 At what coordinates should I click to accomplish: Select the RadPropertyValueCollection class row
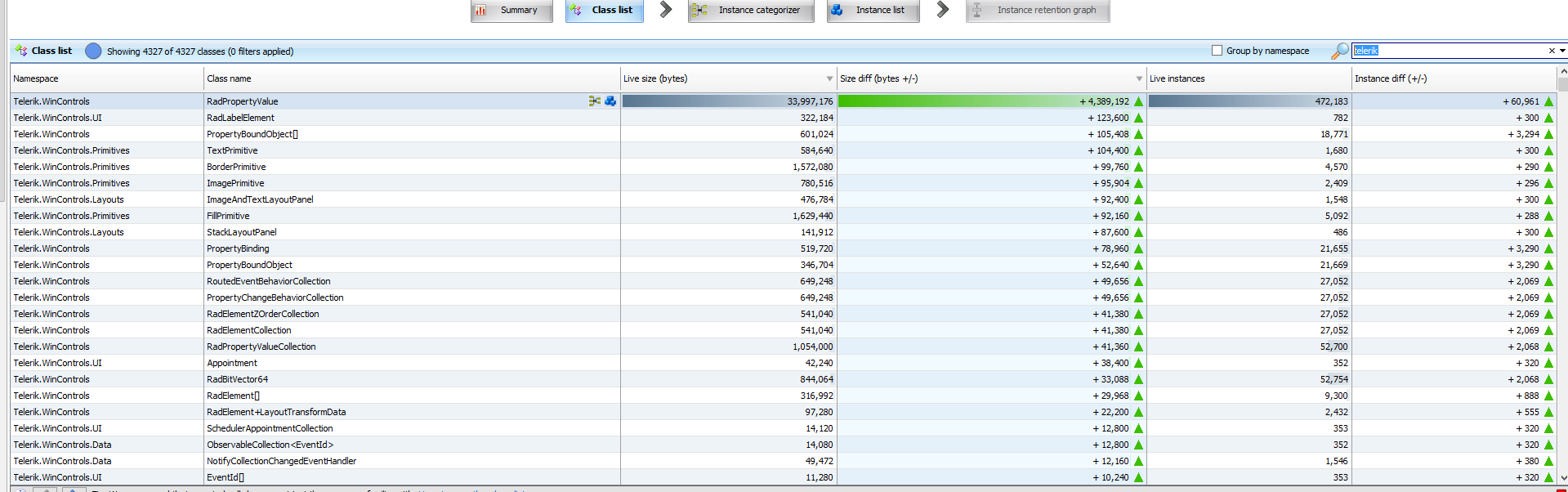[783, 347]
